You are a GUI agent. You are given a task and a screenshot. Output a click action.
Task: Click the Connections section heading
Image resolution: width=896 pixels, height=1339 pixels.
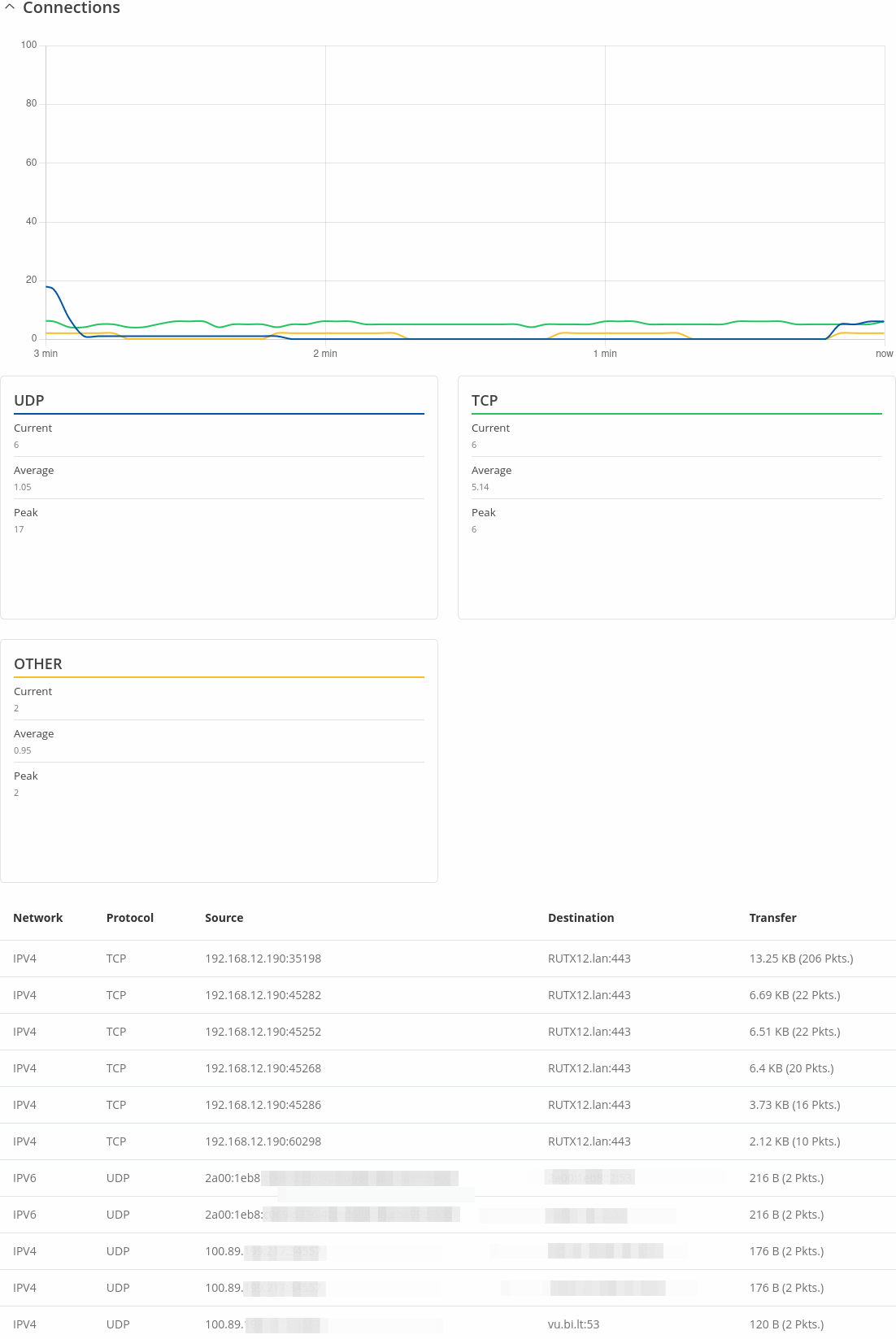[x=72, y=7]
